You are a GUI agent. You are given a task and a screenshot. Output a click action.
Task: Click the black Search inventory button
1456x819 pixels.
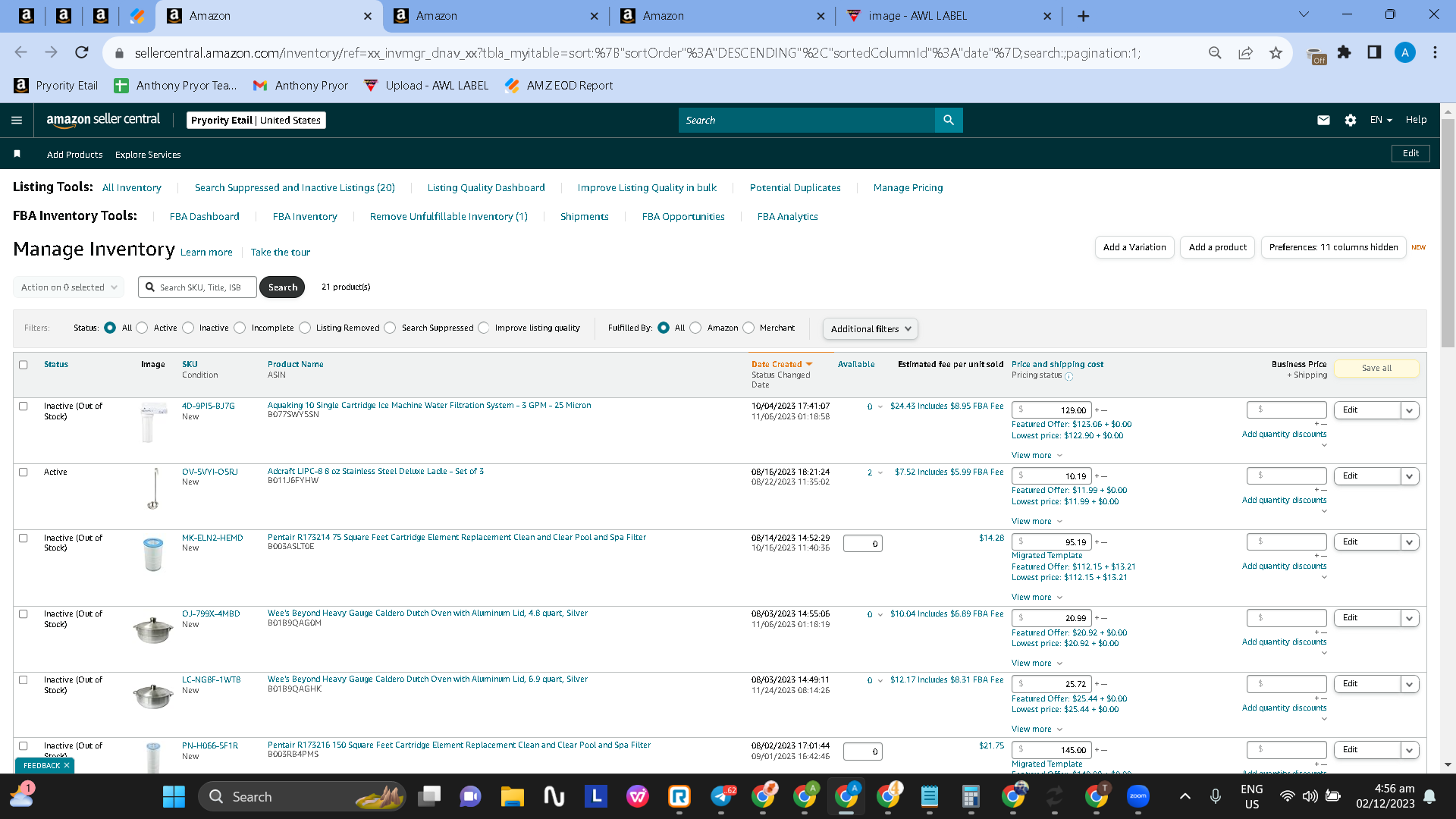pos(282,287)
